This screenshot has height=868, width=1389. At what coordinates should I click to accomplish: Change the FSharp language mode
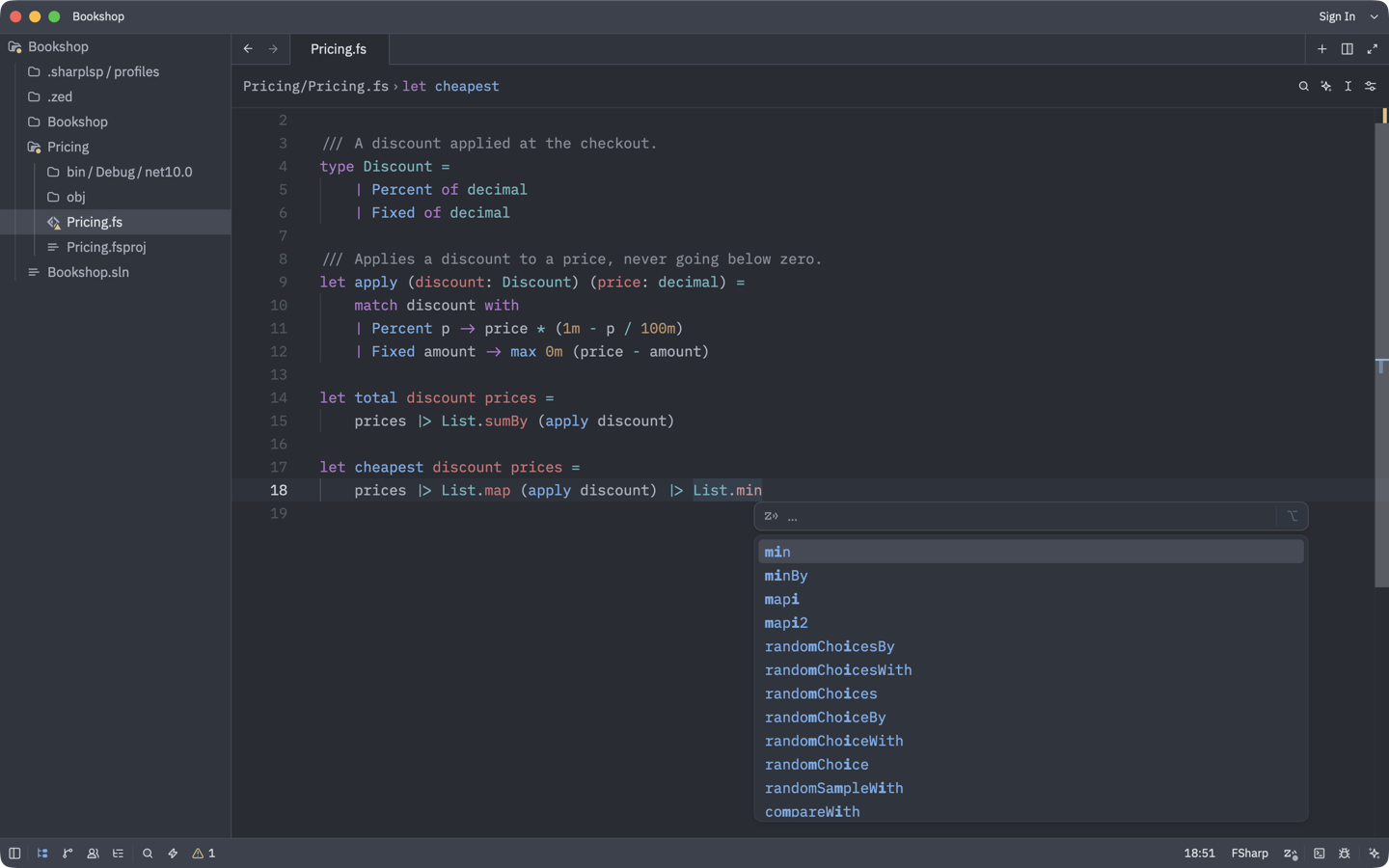click(1249, 854)
